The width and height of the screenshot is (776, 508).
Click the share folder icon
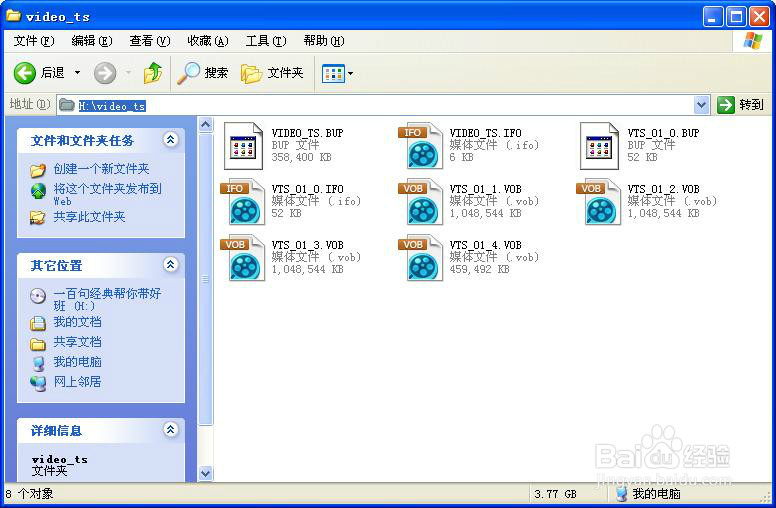[x=38, y=217]
